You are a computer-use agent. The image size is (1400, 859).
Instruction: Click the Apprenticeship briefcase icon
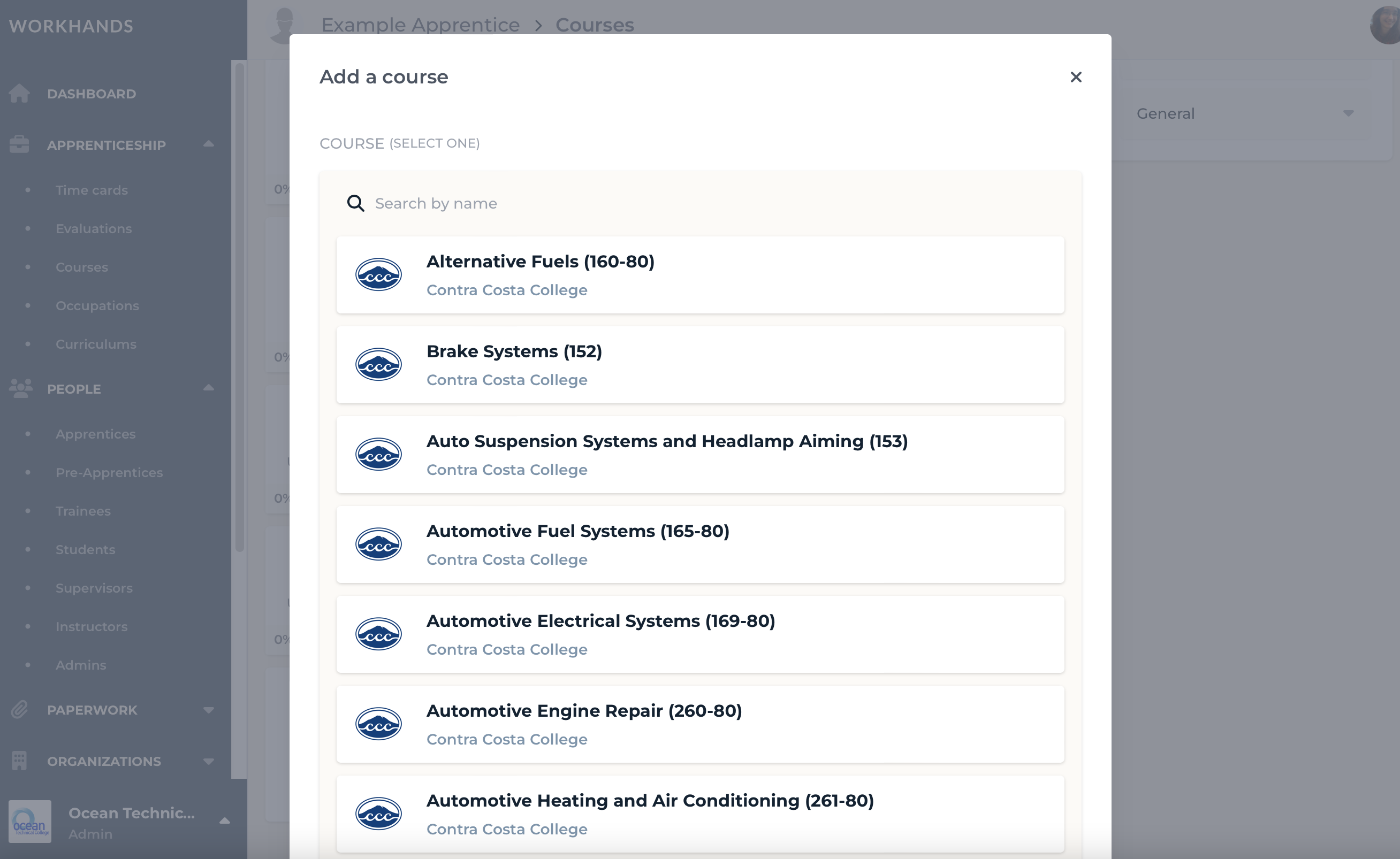pyautogui.click(x=19, y=144)
